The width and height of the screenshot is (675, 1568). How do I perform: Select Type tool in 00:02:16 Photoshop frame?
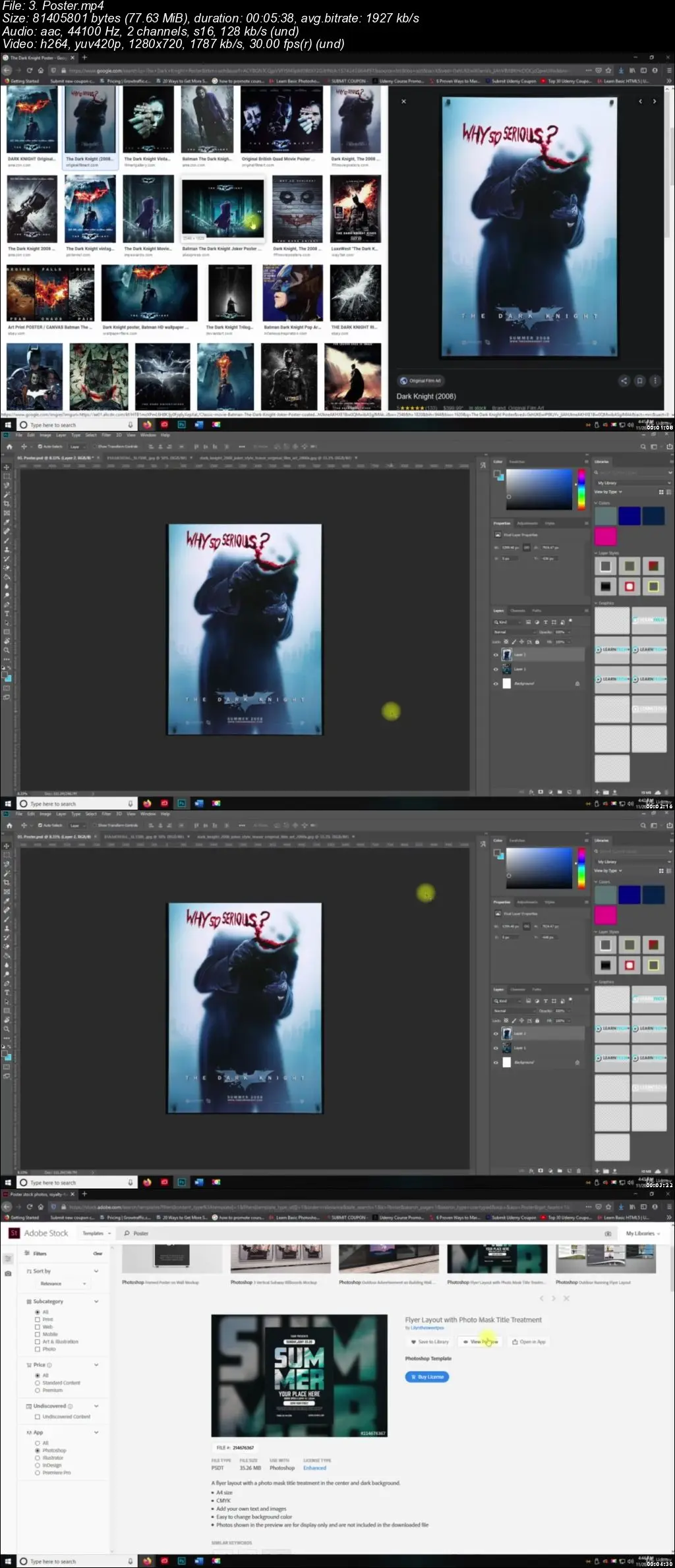click(7, 613)
